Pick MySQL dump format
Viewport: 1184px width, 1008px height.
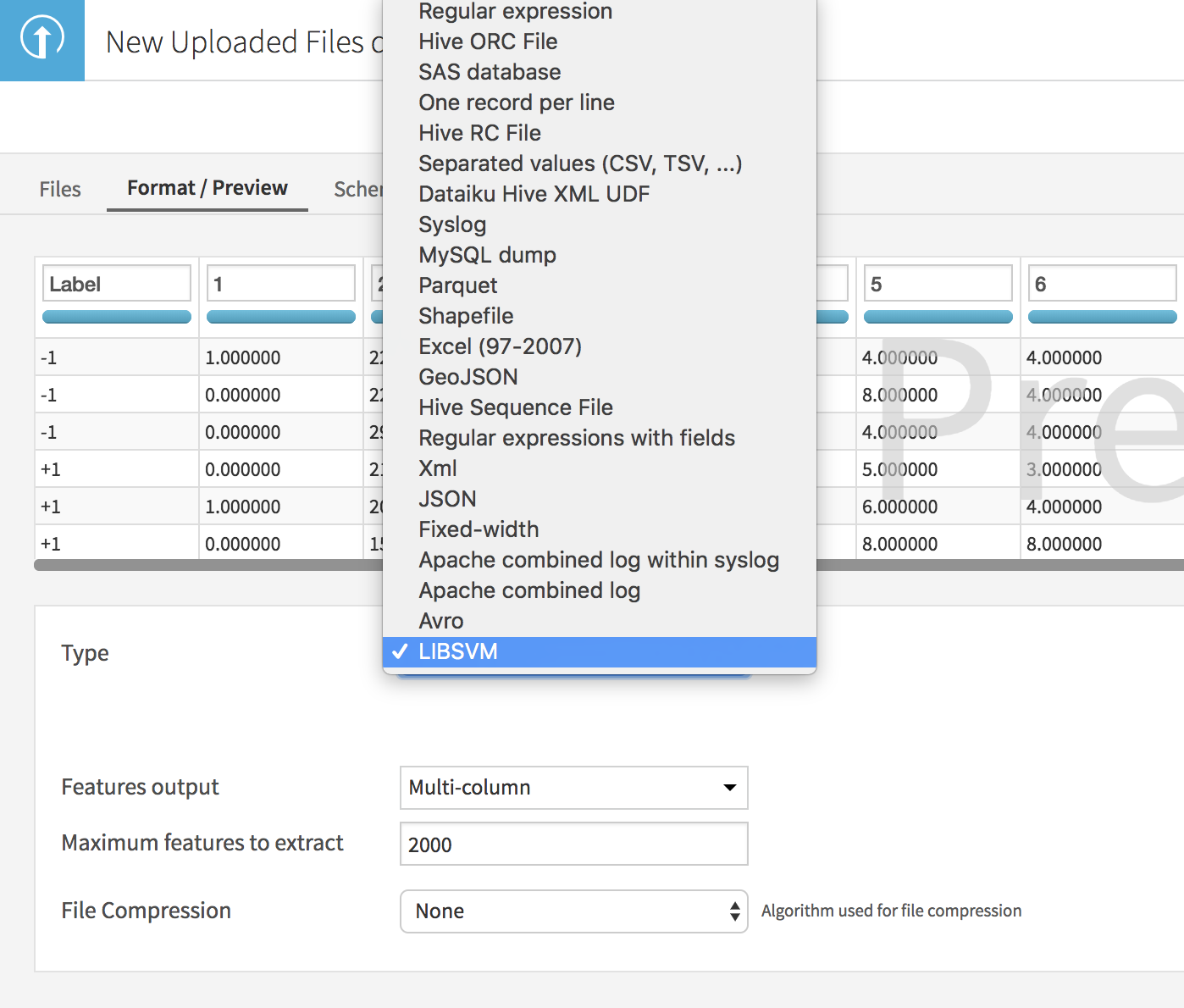coord(600,255)
